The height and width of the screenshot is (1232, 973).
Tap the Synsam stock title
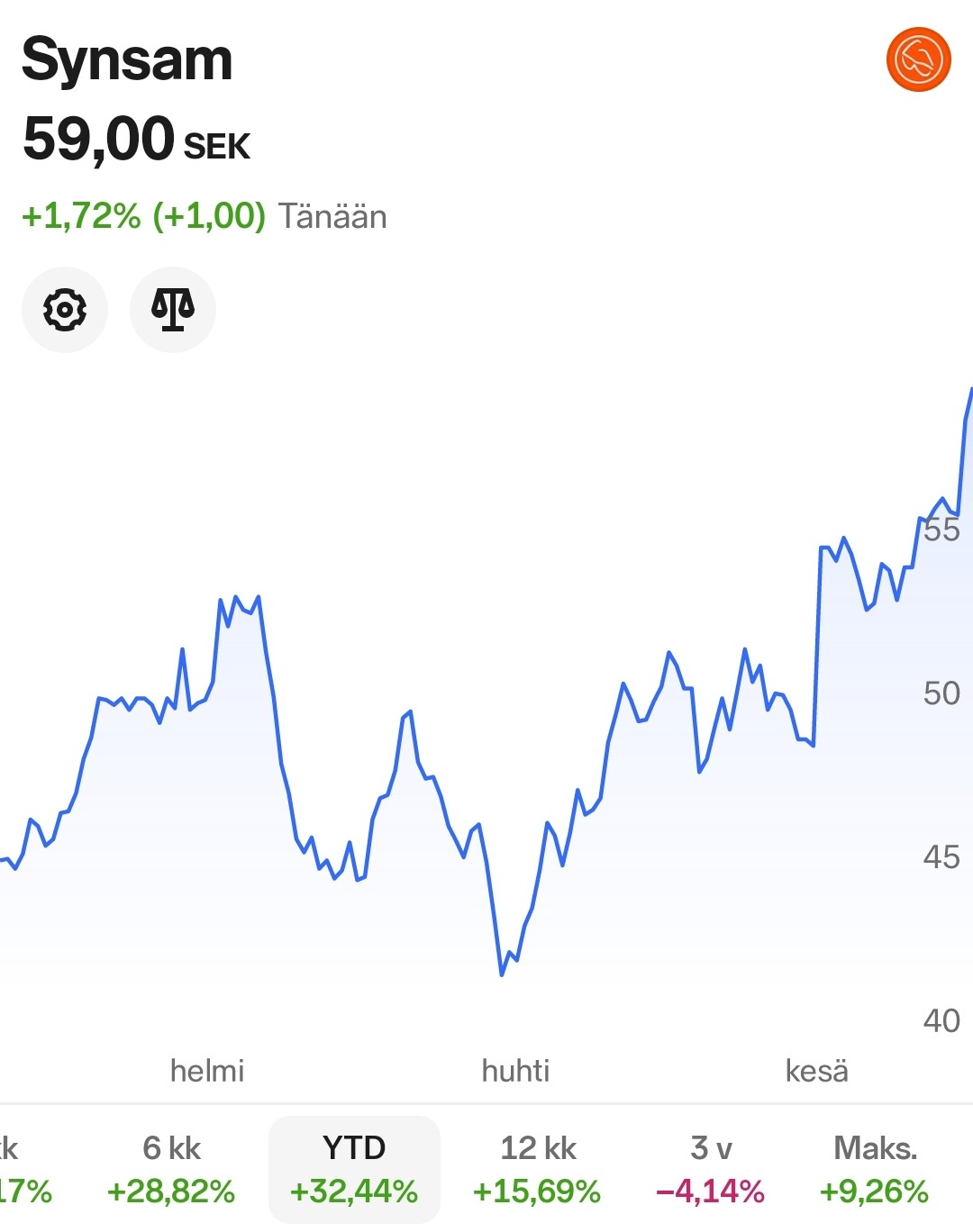pos(127,59)
